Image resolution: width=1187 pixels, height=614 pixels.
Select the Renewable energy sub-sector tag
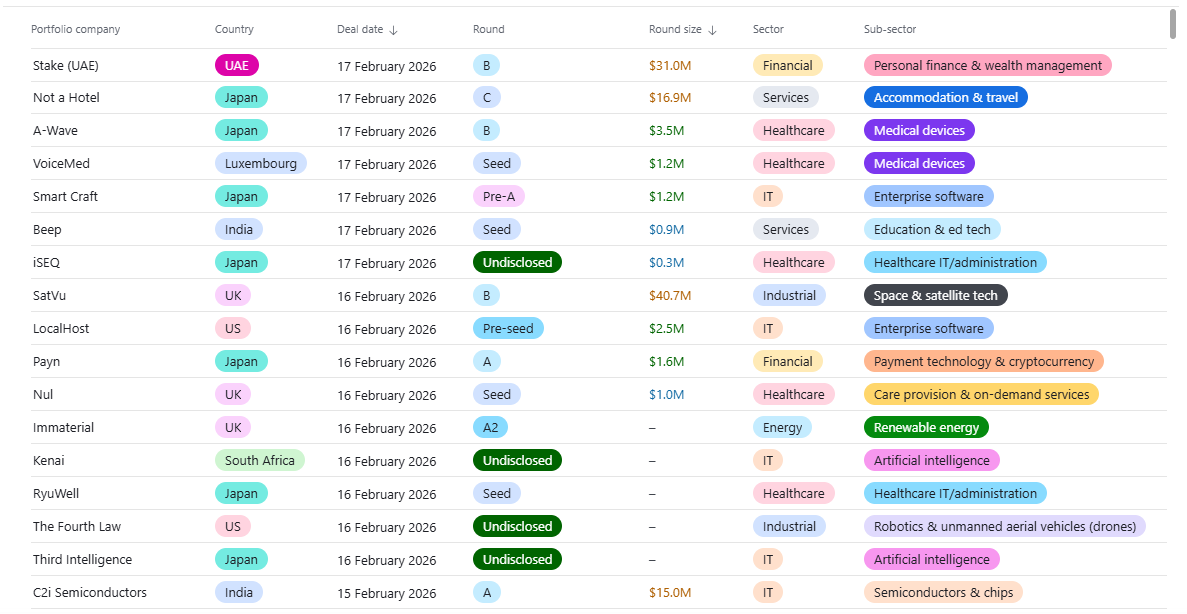coord(926,428)
